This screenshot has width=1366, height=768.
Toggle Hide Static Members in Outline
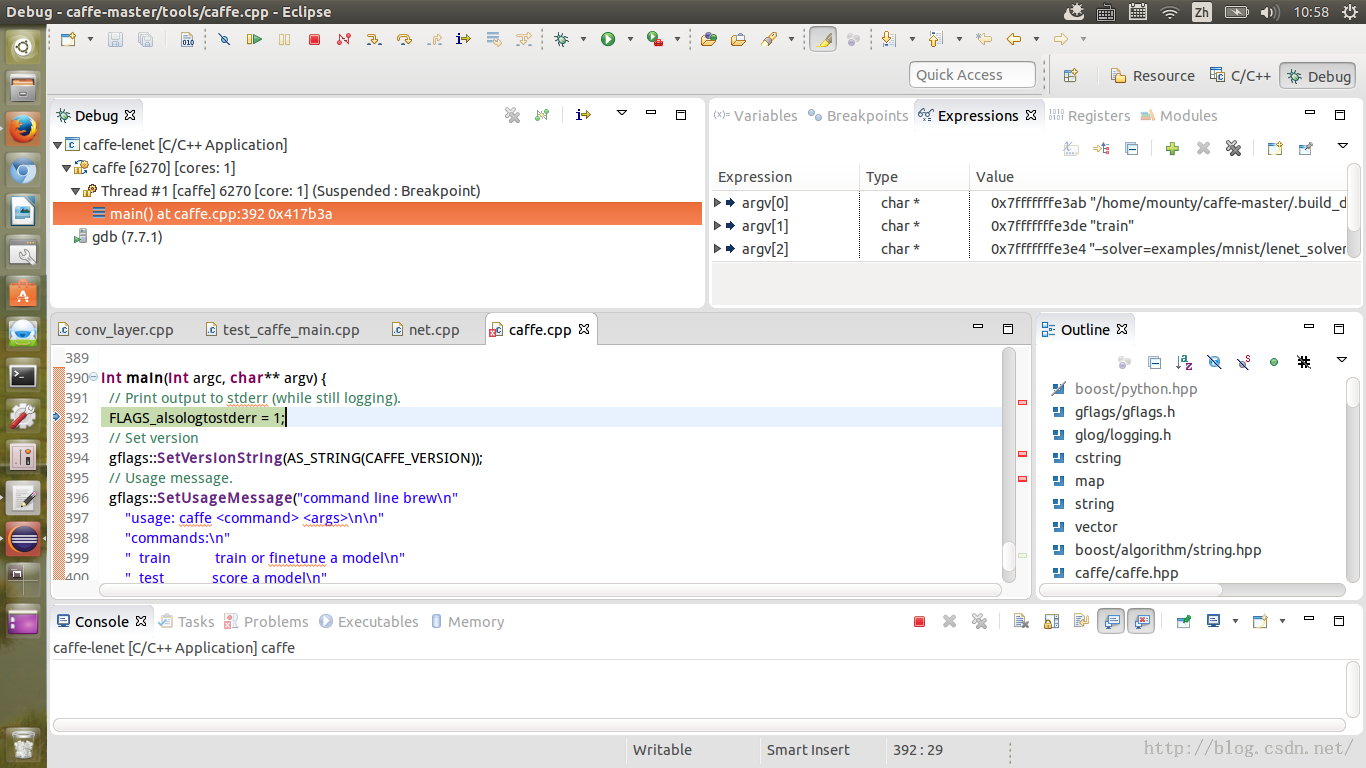(1244, 362)
